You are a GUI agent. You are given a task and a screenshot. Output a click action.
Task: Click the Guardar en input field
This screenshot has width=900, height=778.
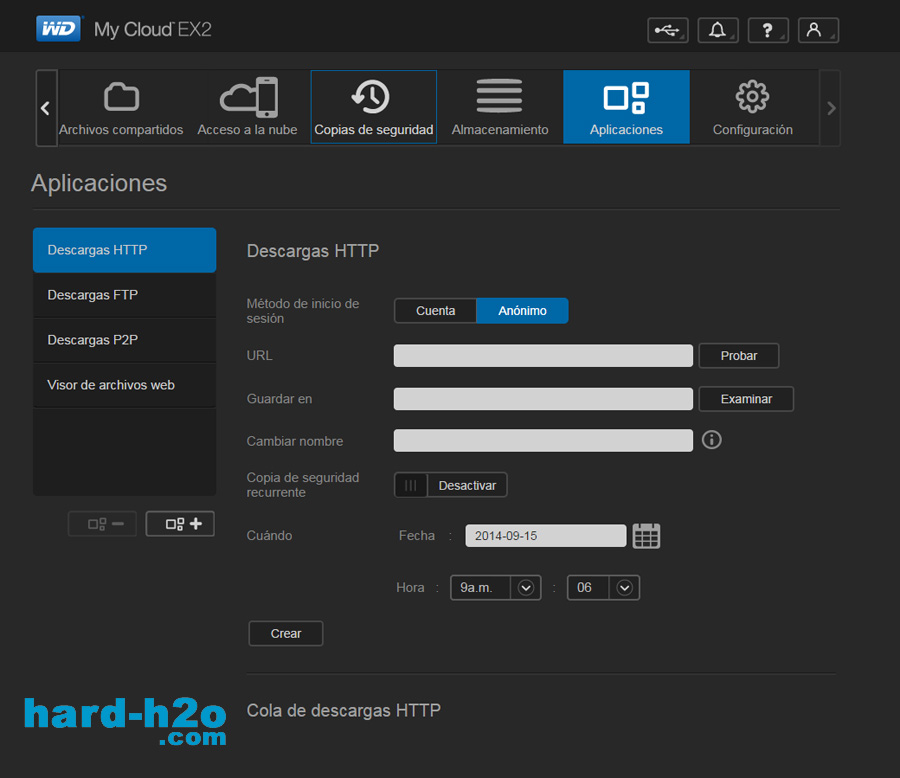[x=543, y=398]
